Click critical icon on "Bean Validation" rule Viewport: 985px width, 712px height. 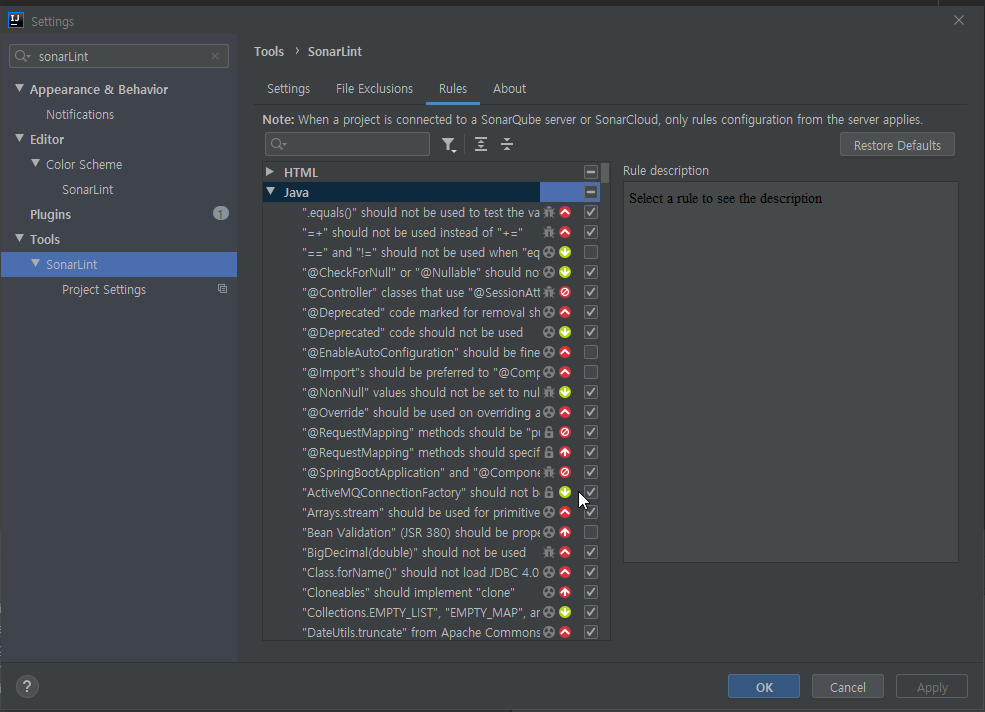[x=565, y=532]
